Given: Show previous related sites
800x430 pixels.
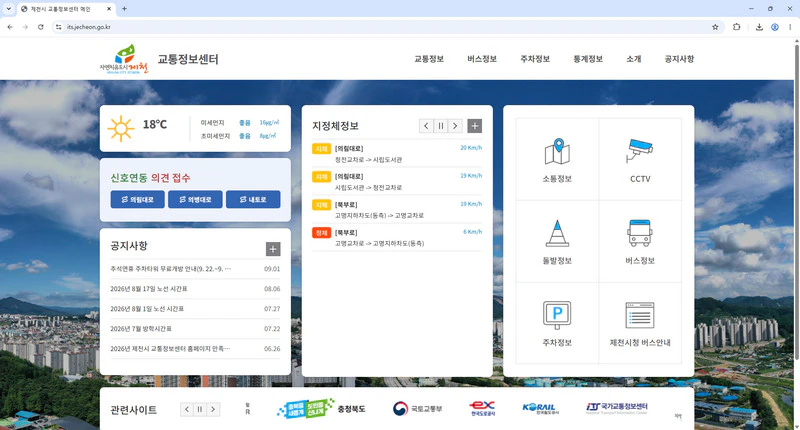Looking at the screenshot, I should point(187,409).
